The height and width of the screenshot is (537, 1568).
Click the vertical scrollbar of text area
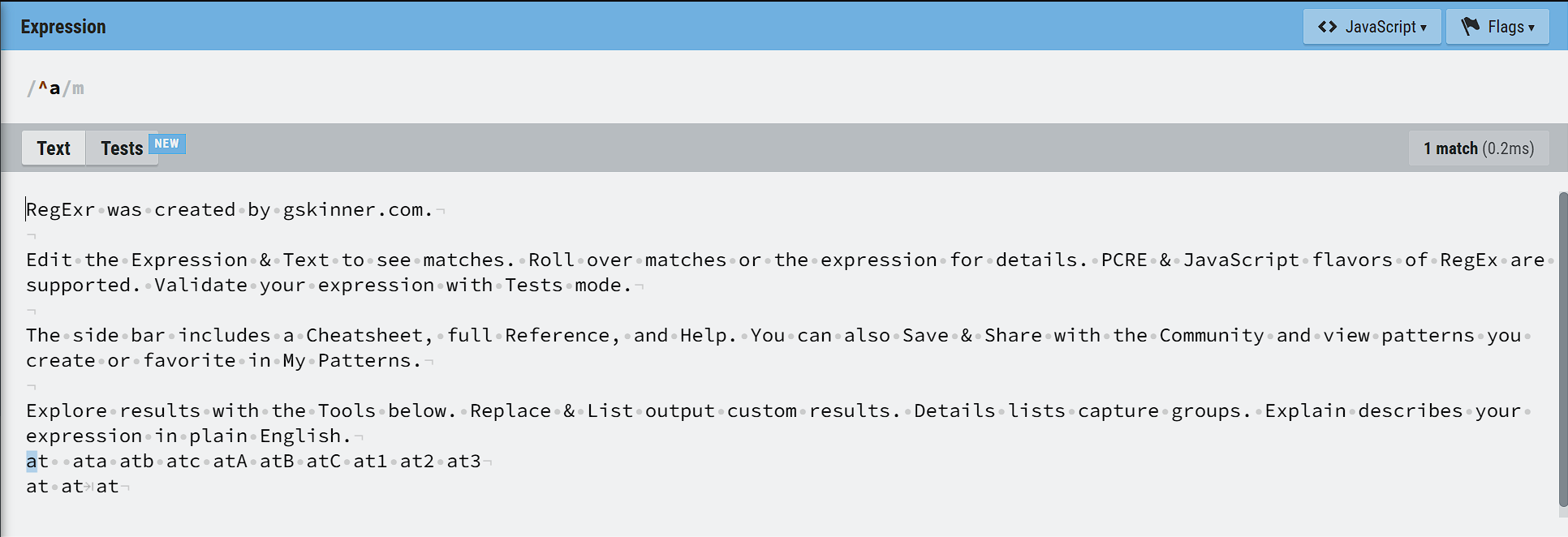click(x=1562, y=353)
